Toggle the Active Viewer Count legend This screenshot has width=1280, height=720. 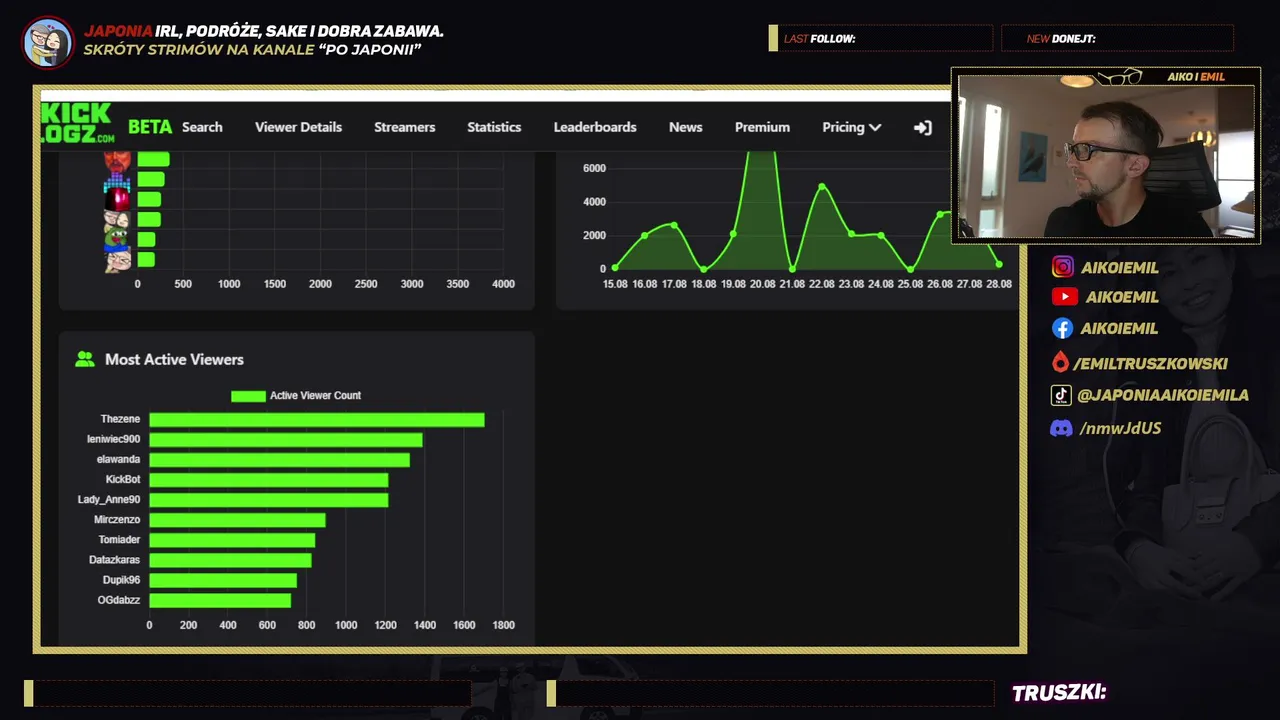[x=296, y=396]
